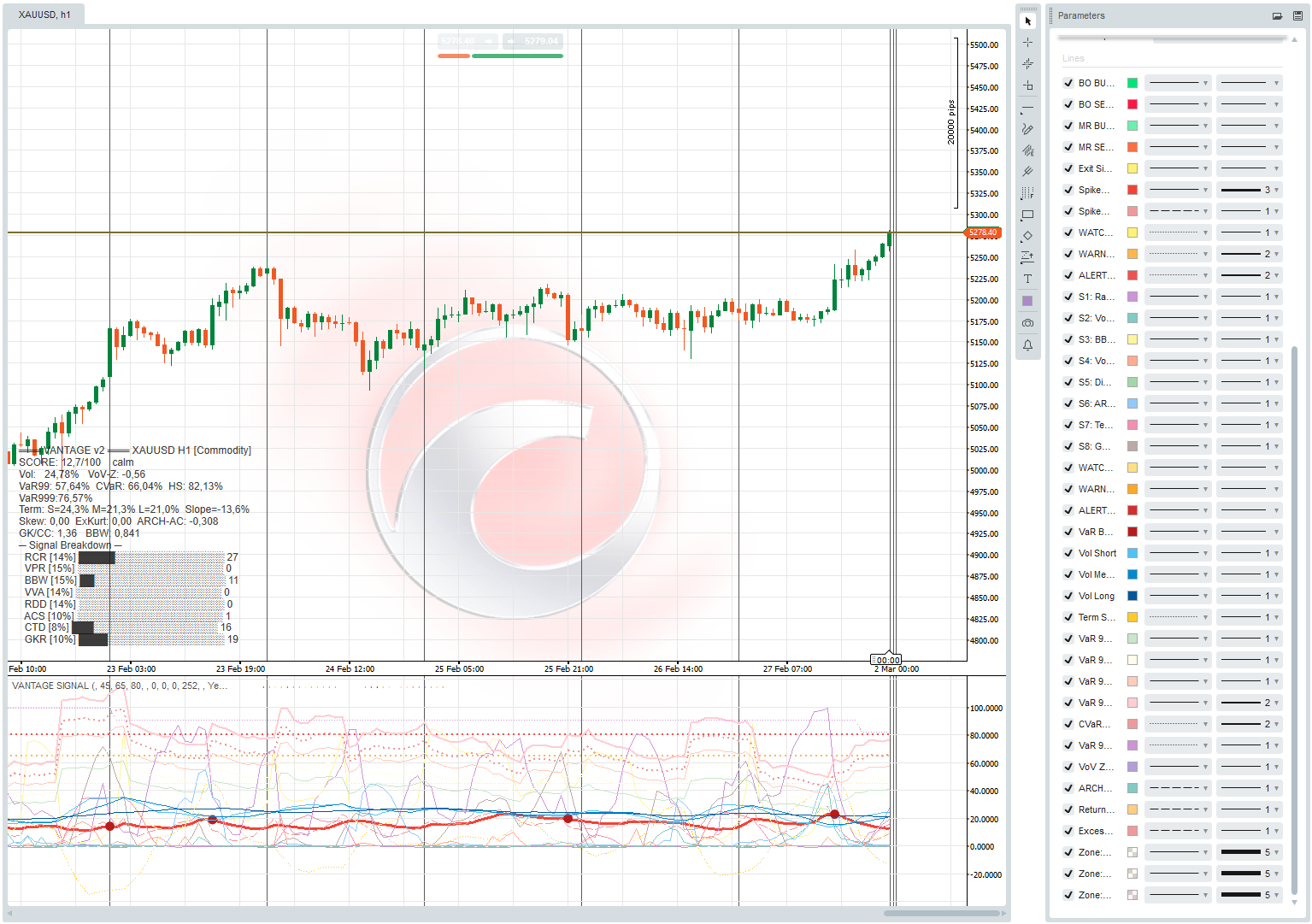Click the buy button showing 5279.04
This screenshot has height=924, width=1312.
point(533,41)
